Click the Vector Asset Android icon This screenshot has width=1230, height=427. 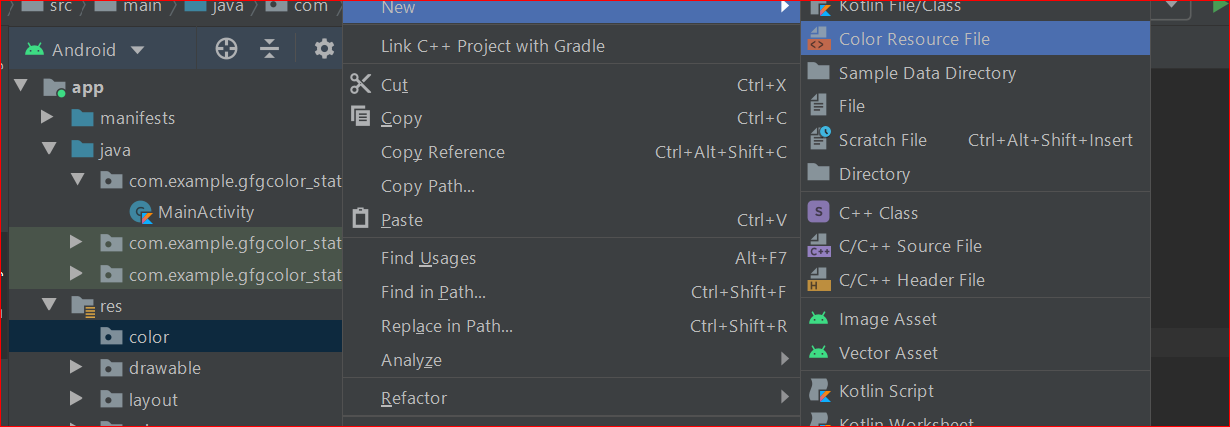pos(819,353)
